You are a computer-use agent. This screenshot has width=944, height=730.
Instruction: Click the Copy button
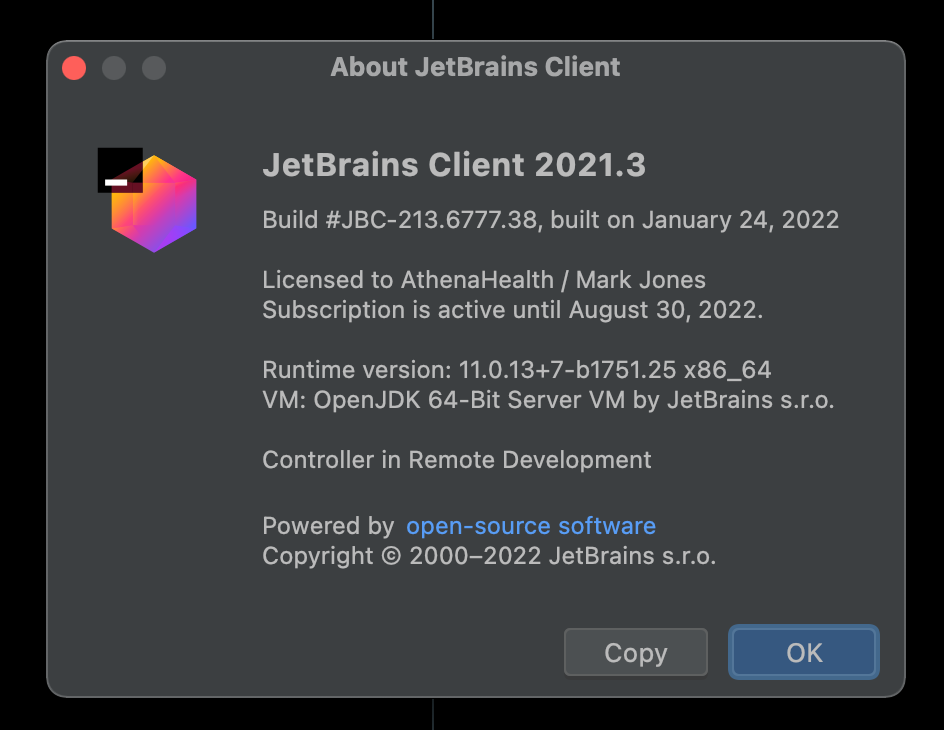tap(636, 652)
